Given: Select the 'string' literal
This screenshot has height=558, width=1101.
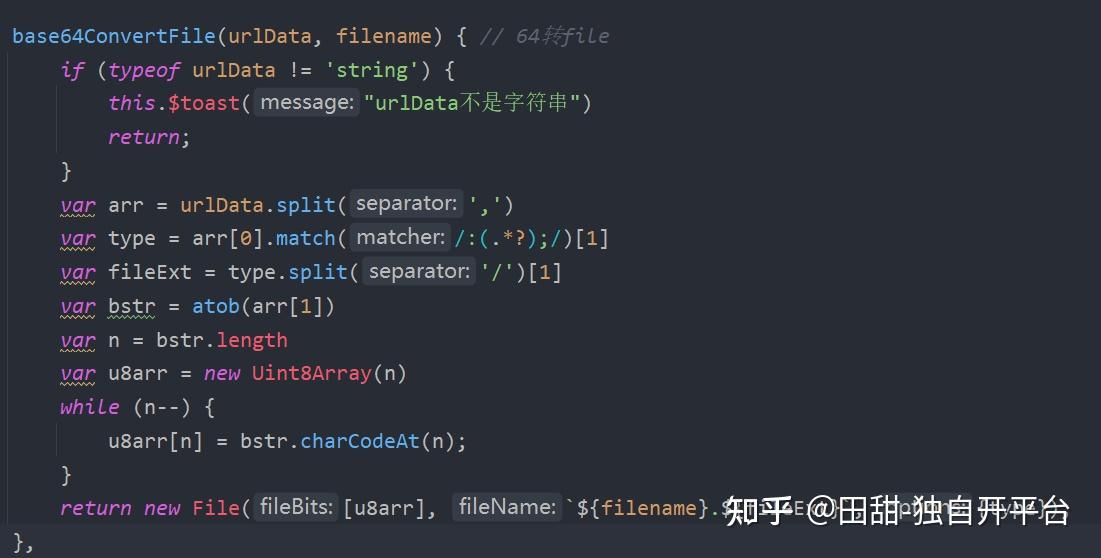Looking at the screenshot, I should point(371,70).
